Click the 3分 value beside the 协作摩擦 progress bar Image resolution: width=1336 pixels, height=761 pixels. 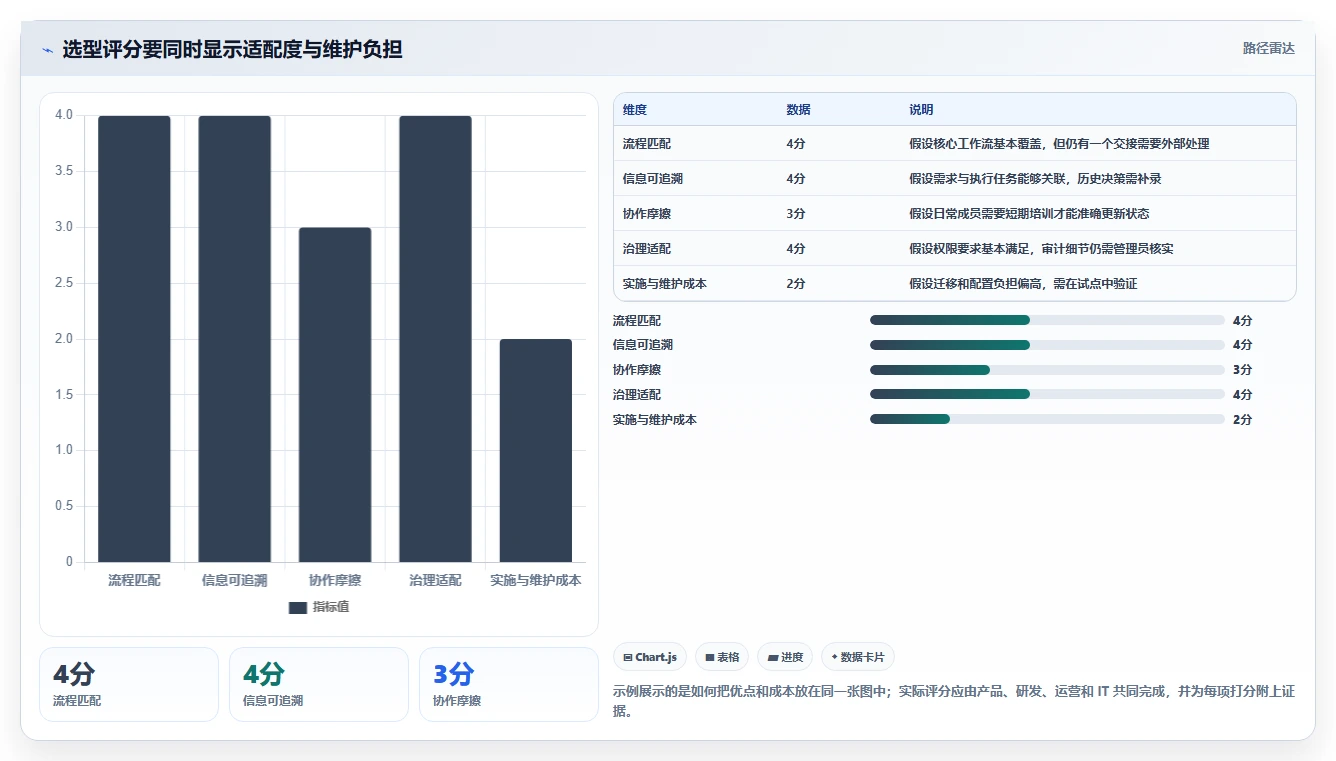[x=1242, y=370]
